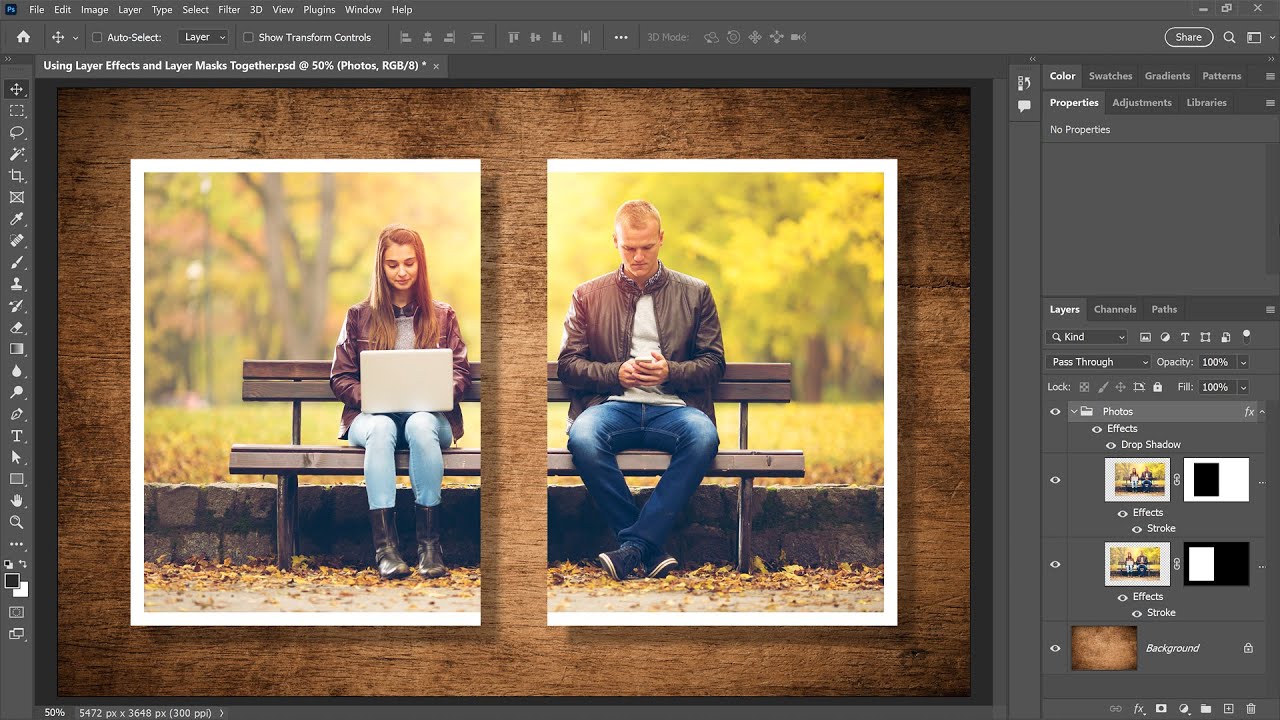1280x720 pixels.
Task: Select the Crop tool
Action: [x=15, y=175]
